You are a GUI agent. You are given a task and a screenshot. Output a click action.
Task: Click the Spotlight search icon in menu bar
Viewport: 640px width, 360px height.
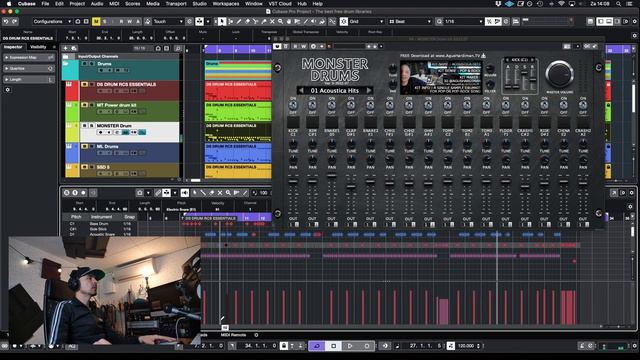point(619,4)
